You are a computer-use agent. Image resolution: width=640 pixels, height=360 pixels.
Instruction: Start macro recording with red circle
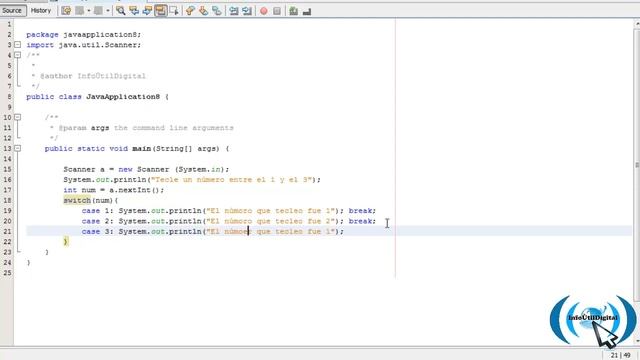(264, 11)
